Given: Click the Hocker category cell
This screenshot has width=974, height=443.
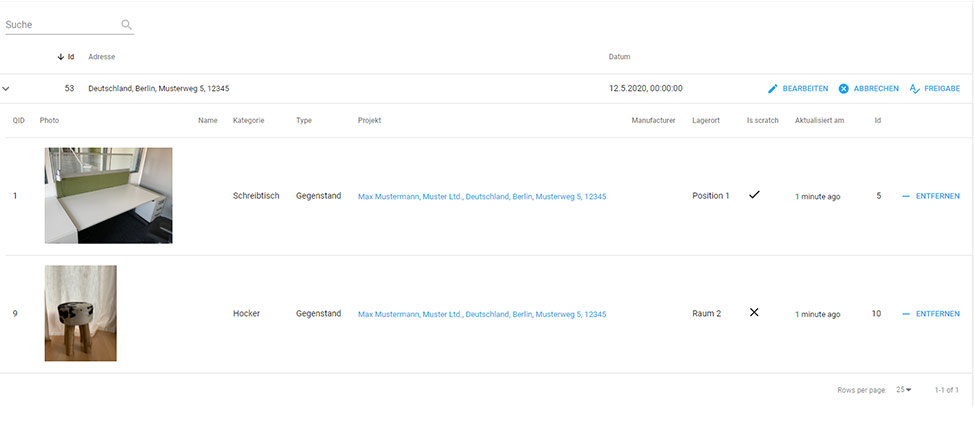Looking at the screenshot, I should click(247, 314).
